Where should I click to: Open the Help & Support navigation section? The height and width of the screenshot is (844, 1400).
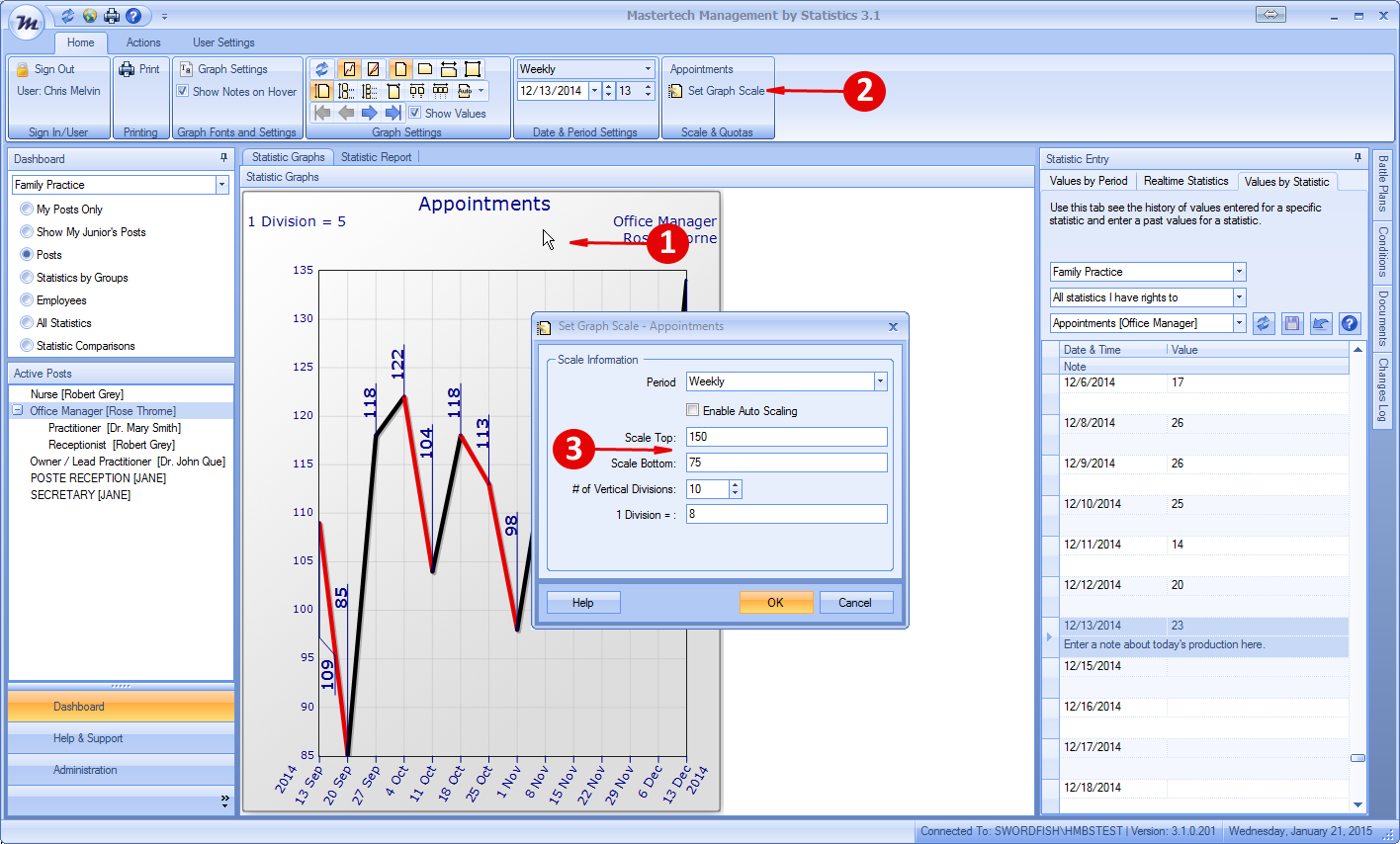point(121,738)
